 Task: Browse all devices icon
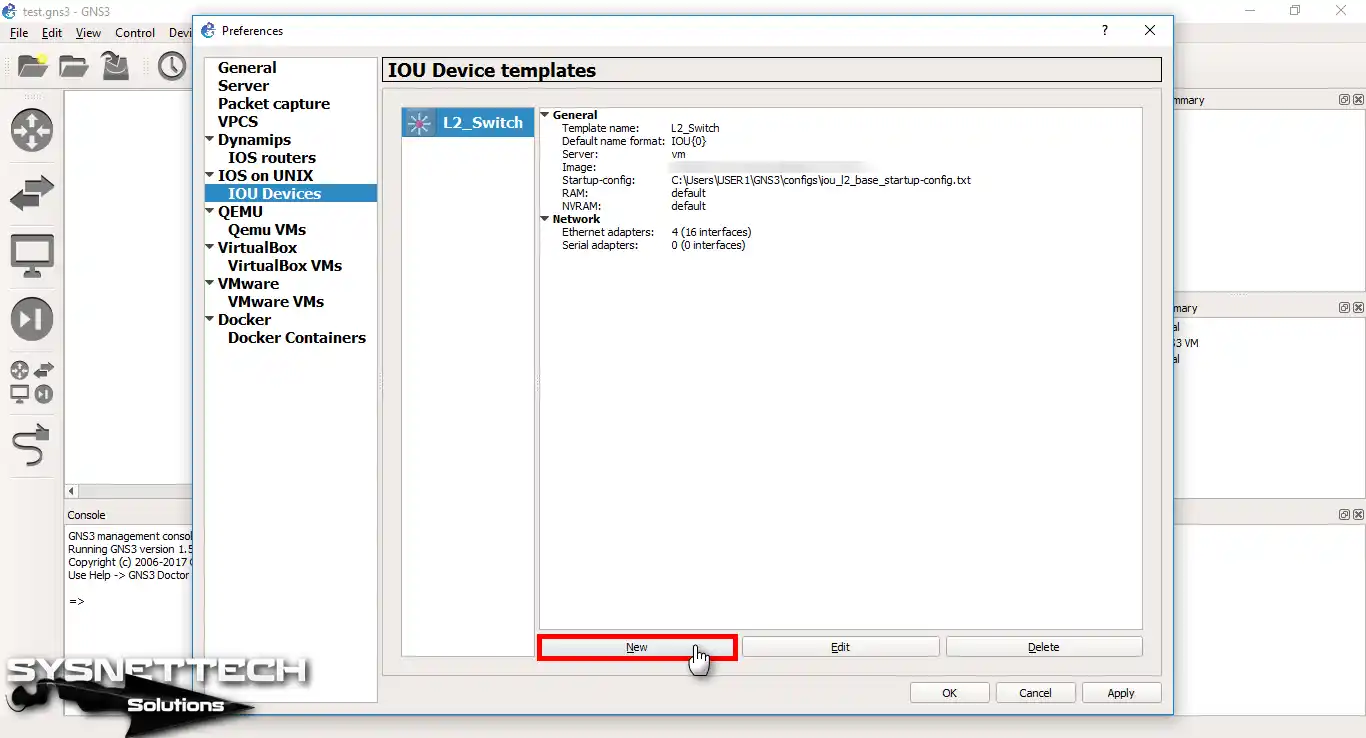click(32, 382)
